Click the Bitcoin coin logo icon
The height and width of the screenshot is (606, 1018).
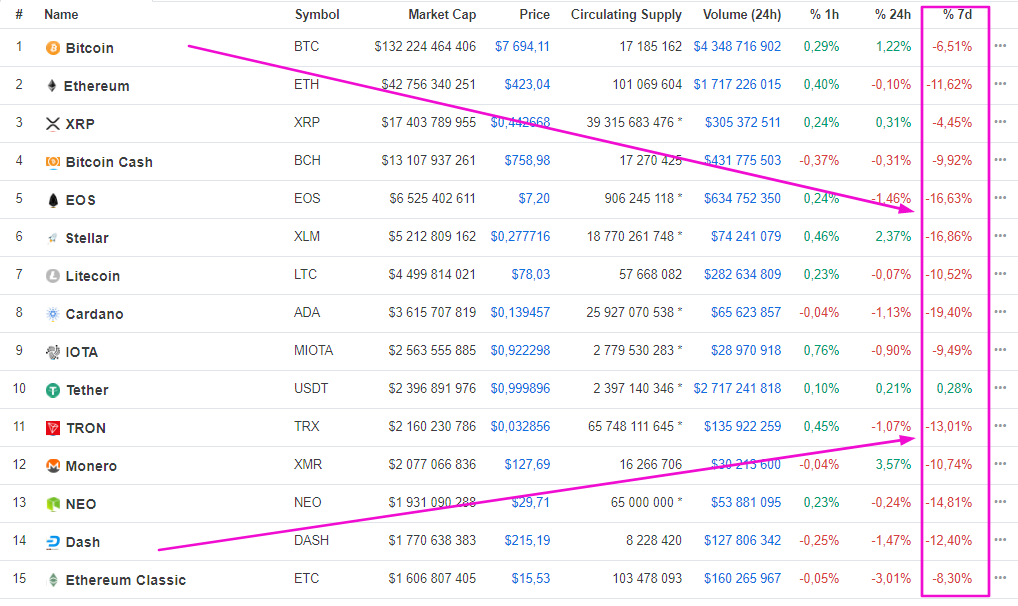pos(53,48)
